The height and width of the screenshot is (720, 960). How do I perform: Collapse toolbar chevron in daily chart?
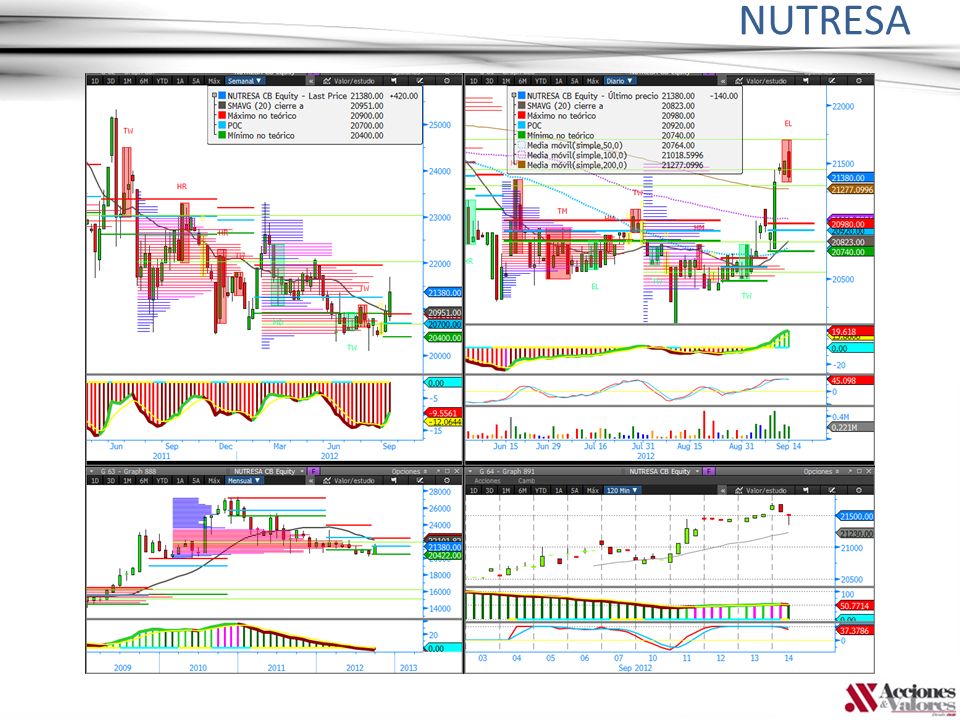click(x=723, y=81)
